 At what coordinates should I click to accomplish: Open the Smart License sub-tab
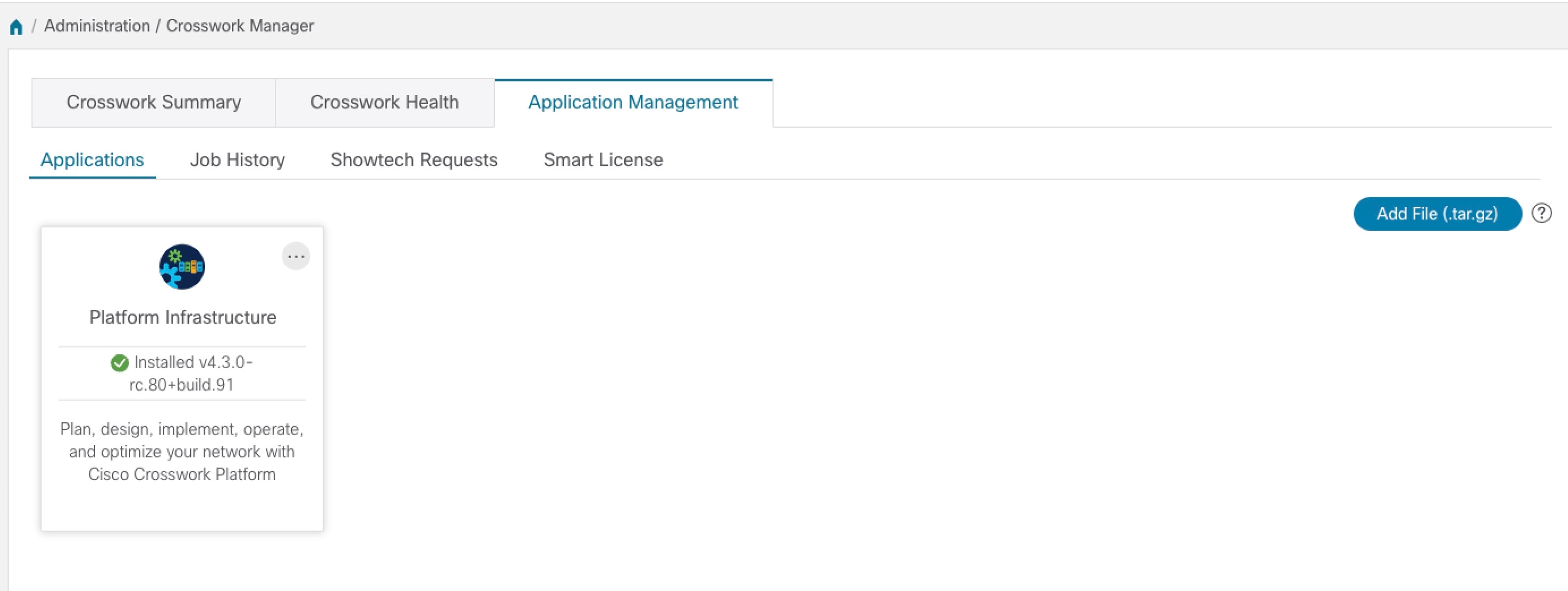click(x=603, y=160)
